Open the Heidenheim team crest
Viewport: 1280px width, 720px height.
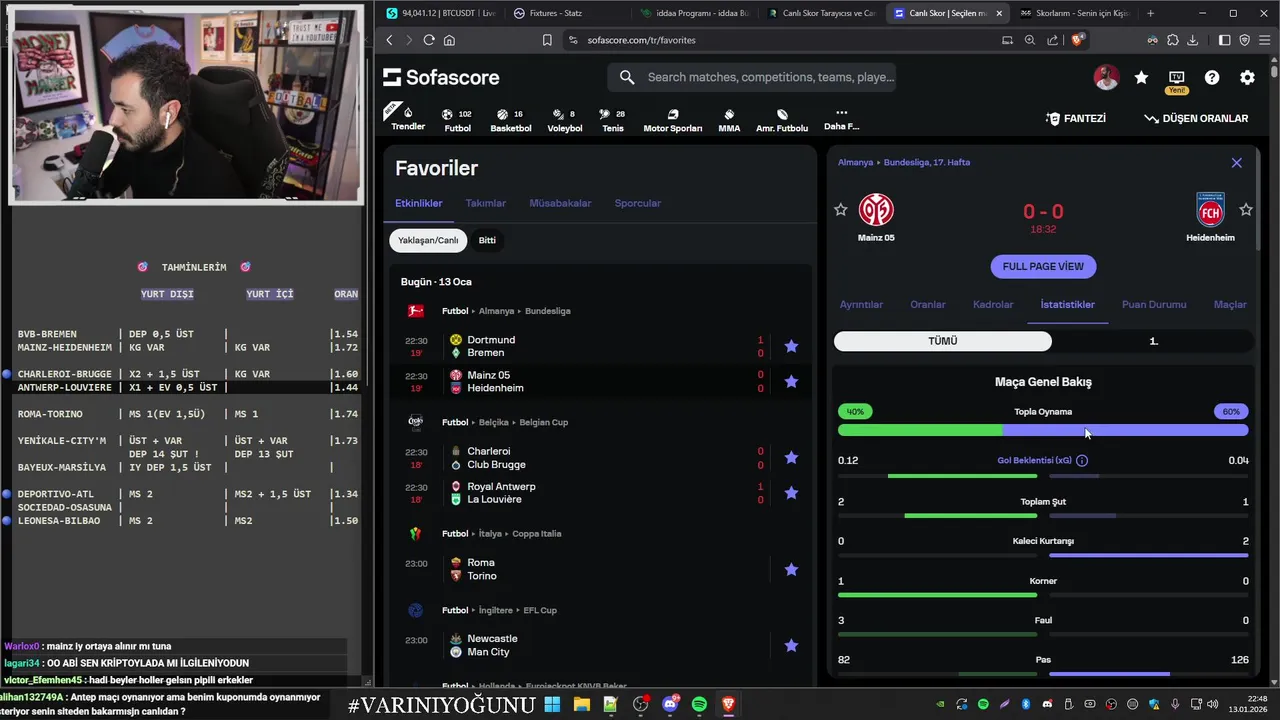1210,209
